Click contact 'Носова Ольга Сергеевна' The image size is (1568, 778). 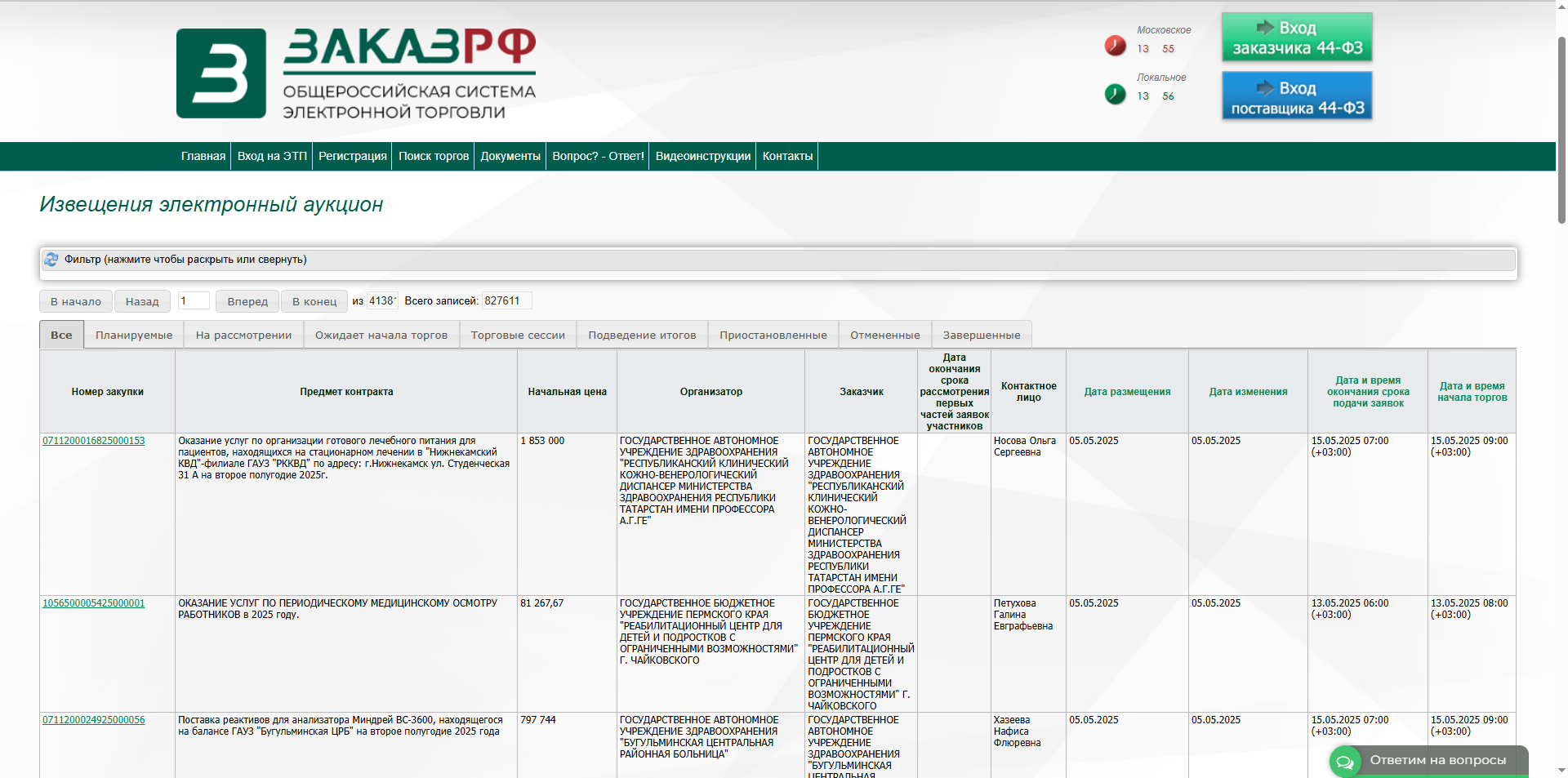pyautogui.click(x=1024, y=447)
